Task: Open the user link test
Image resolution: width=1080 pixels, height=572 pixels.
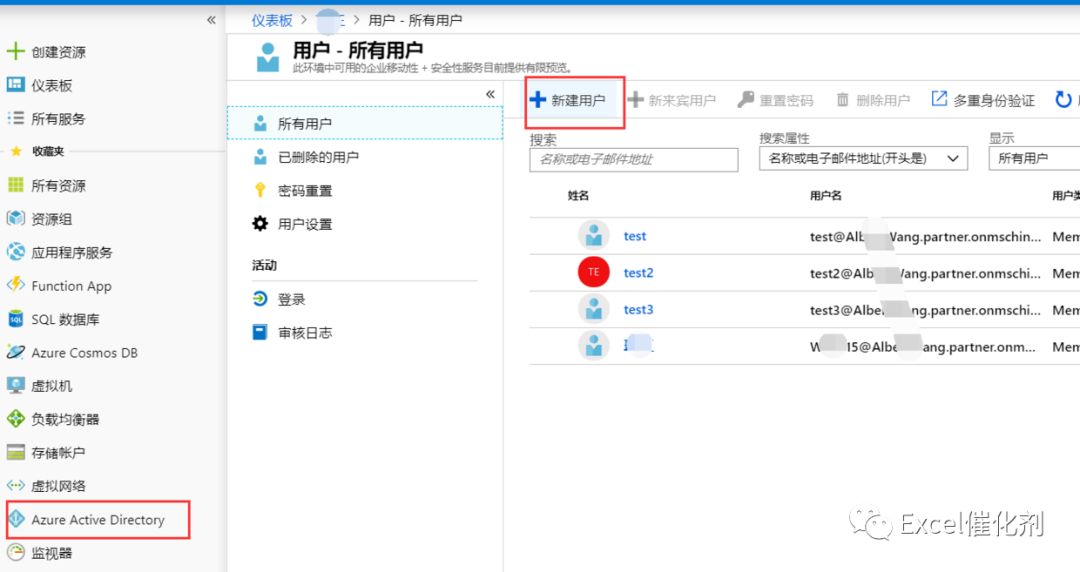Action: click(x=635, y=236)
